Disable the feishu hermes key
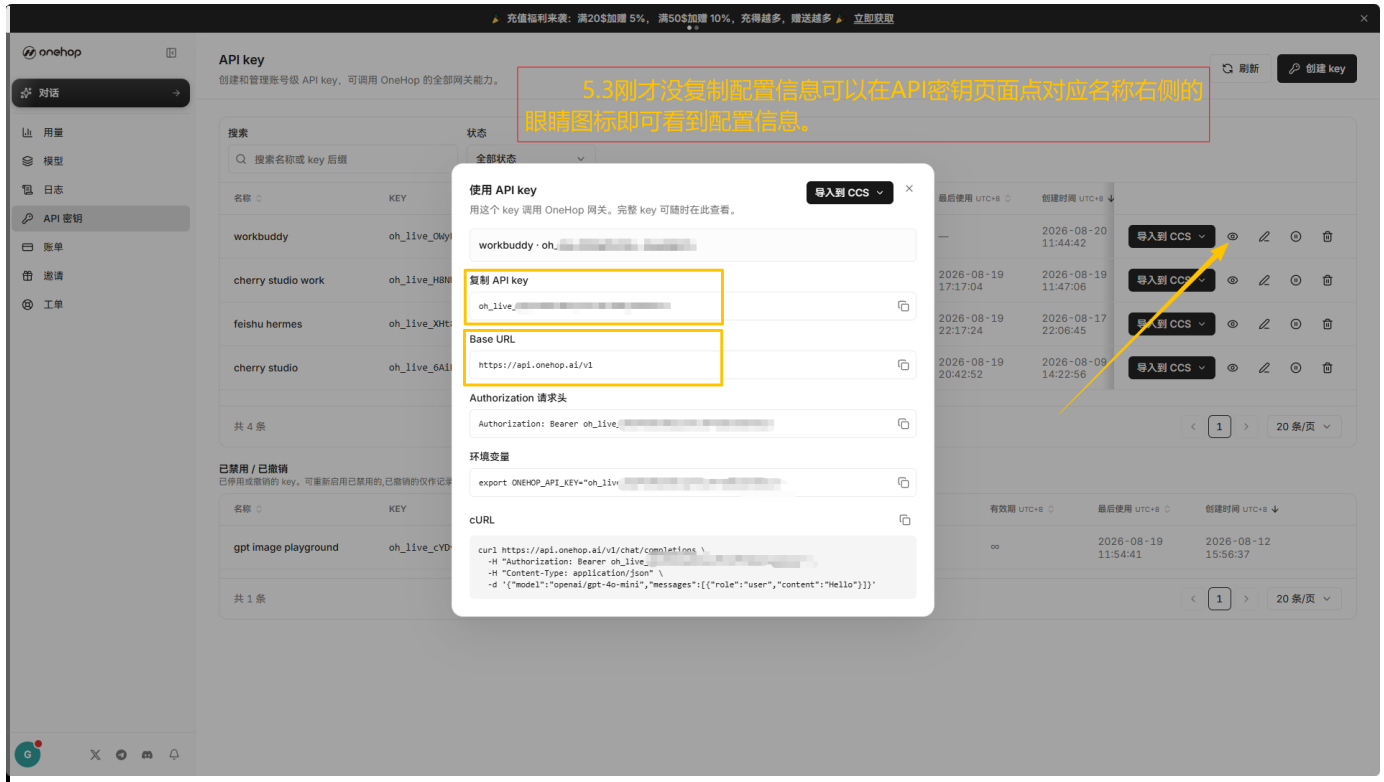1384x782 pixels. (1296, 324)
